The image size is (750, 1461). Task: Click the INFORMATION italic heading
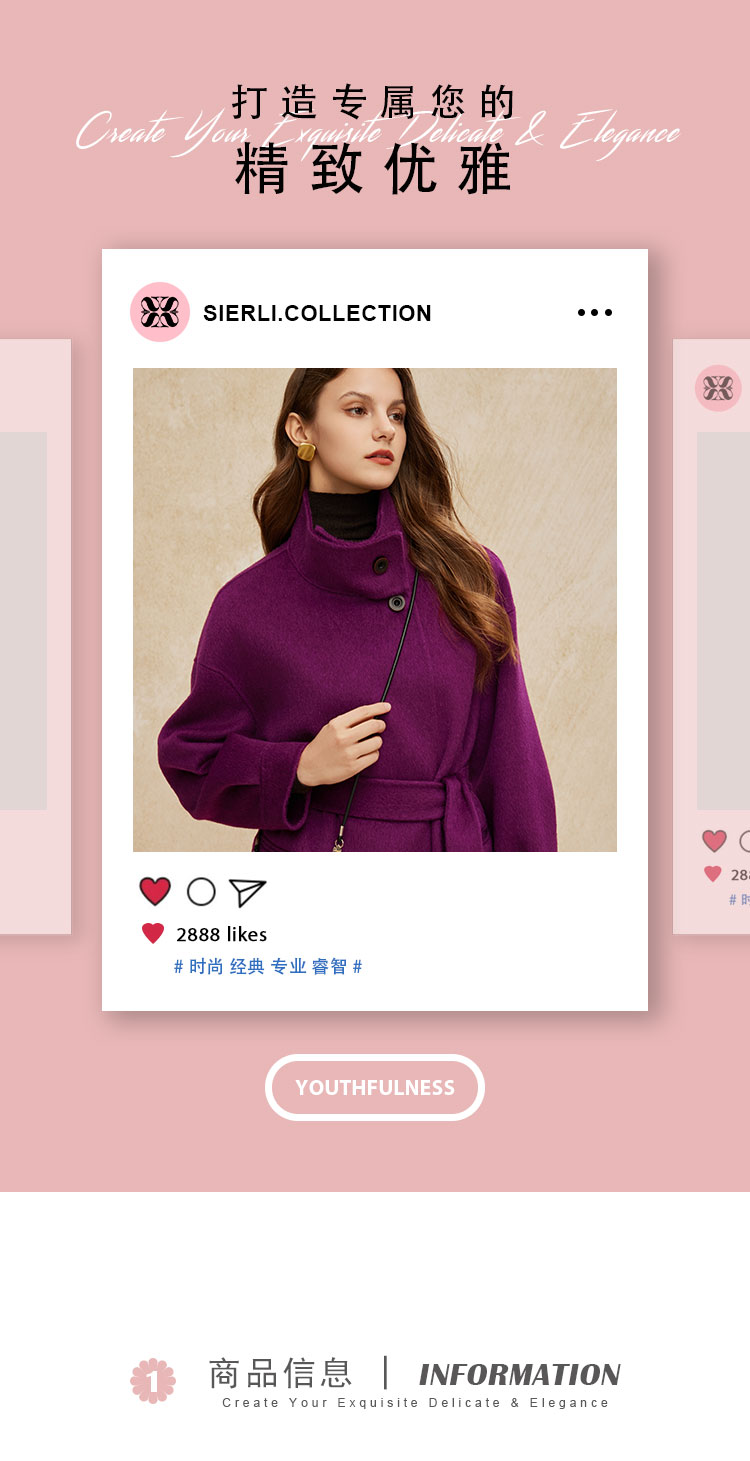click(520, 1374)
